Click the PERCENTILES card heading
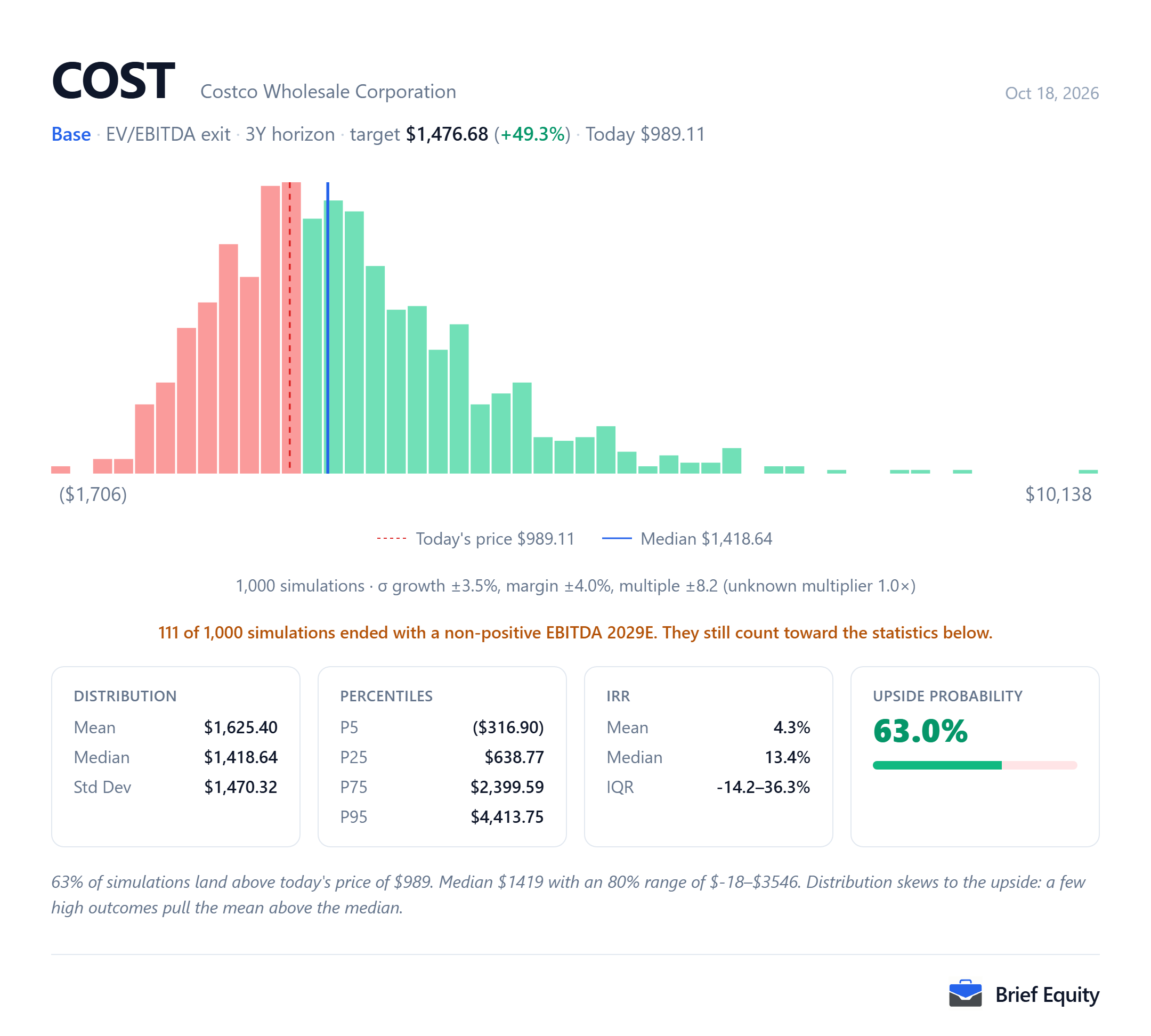1151x1036 pixels. pyautogui.click(x=386, y=695)
